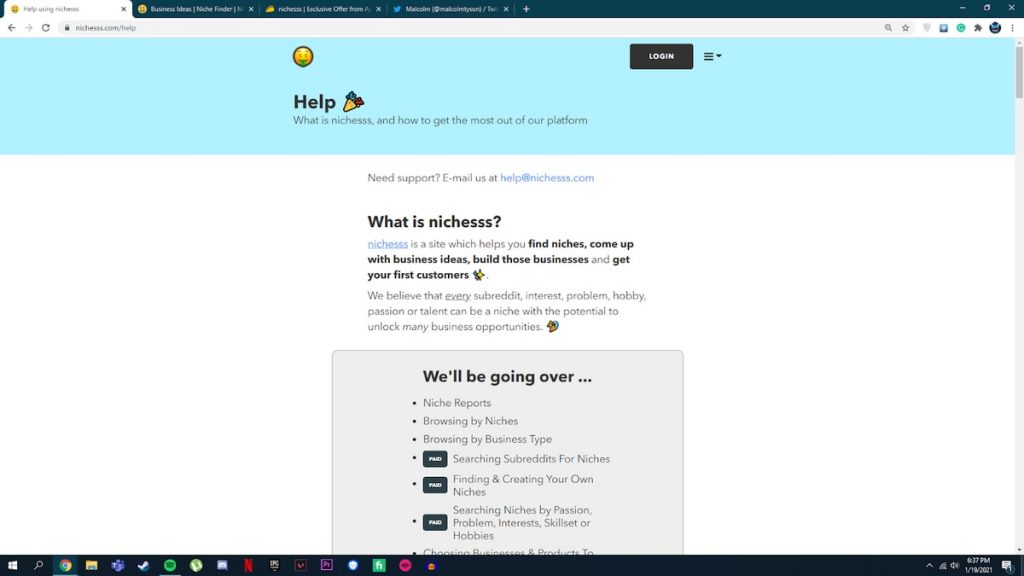
Task: Open the blue shield app in the taskbar
Action: click(353, 566)
